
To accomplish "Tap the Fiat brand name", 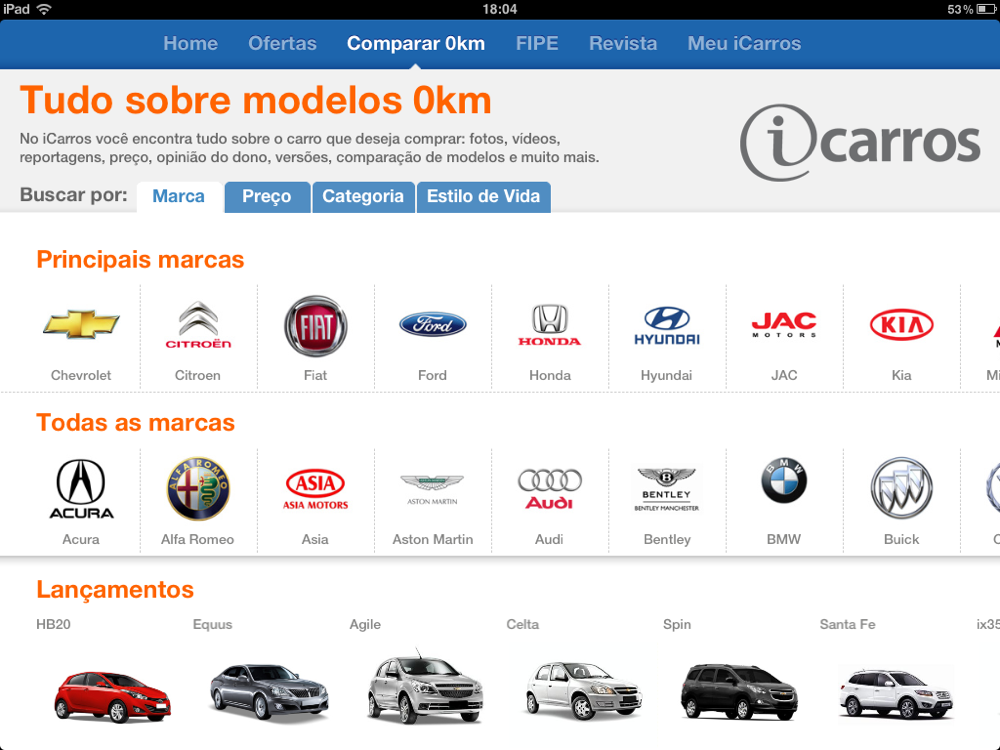I will coord(316,375).
